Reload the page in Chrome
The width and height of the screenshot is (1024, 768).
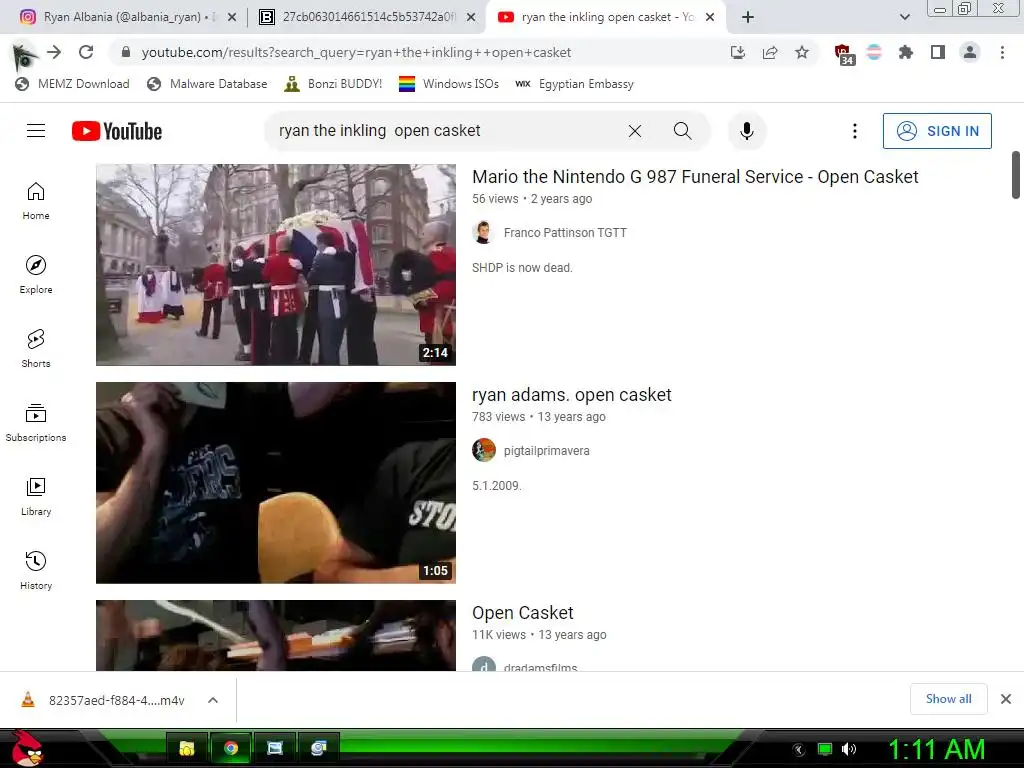(86, 52)
